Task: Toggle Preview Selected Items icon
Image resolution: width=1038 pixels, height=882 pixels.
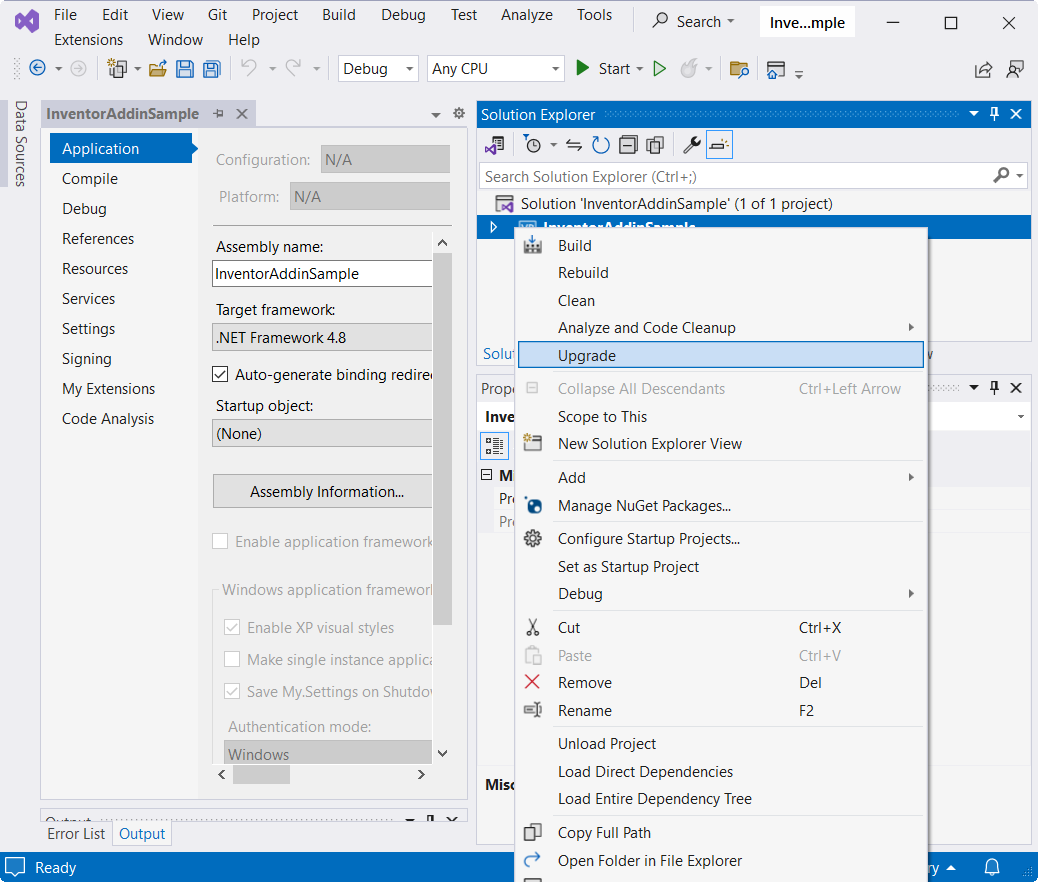Action: coord(719,145)
